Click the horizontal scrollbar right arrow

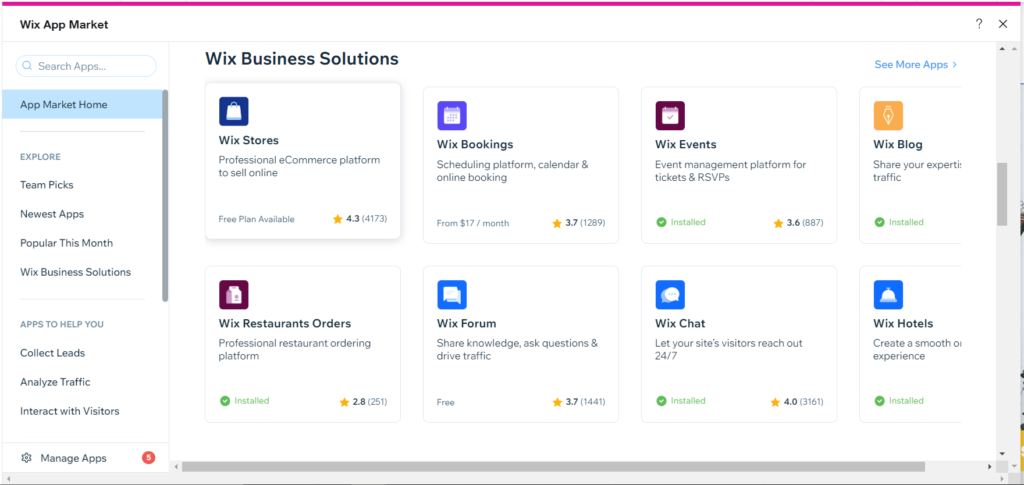(989, 467)
